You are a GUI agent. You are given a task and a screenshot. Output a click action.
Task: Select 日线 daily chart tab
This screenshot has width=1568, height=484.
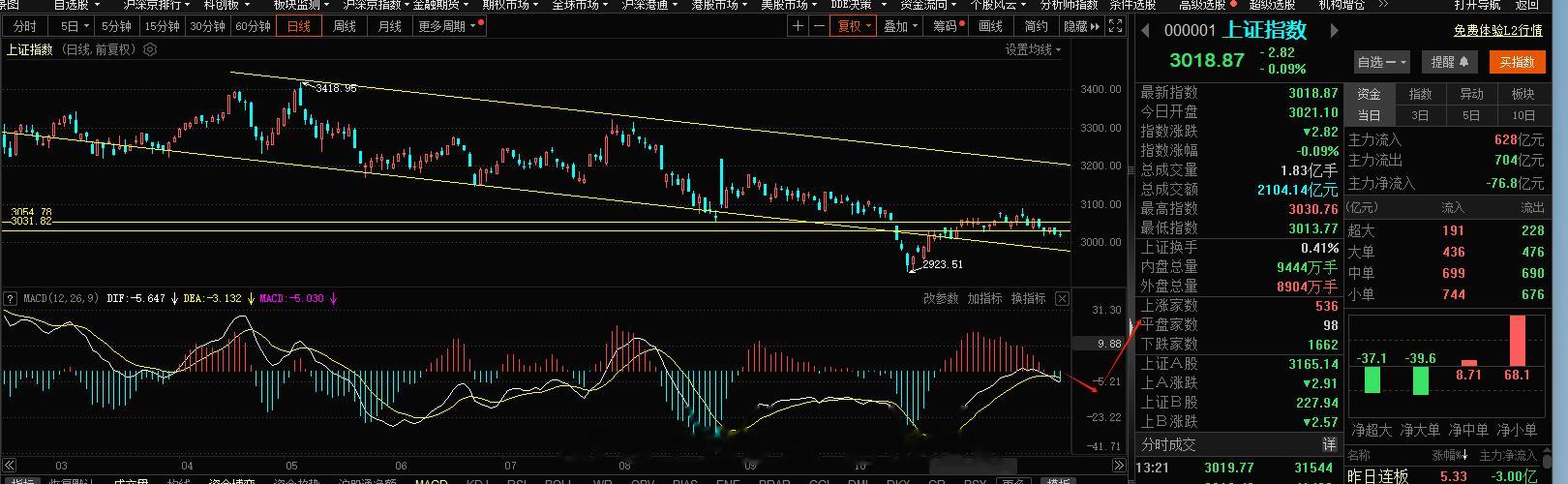[299, 26]
